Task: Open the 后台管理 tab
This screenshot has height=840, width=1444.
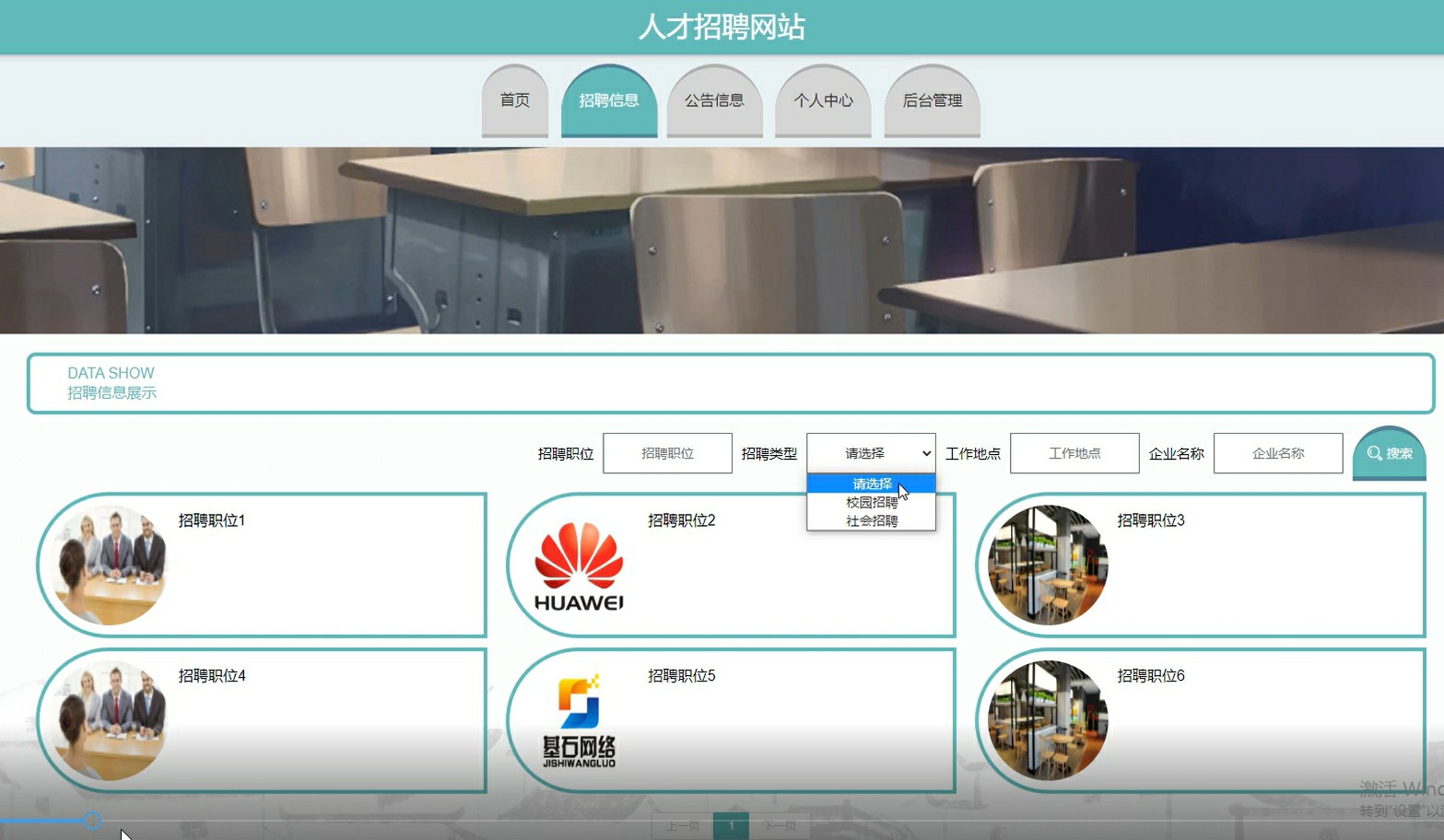Action: tap(932, 100)
